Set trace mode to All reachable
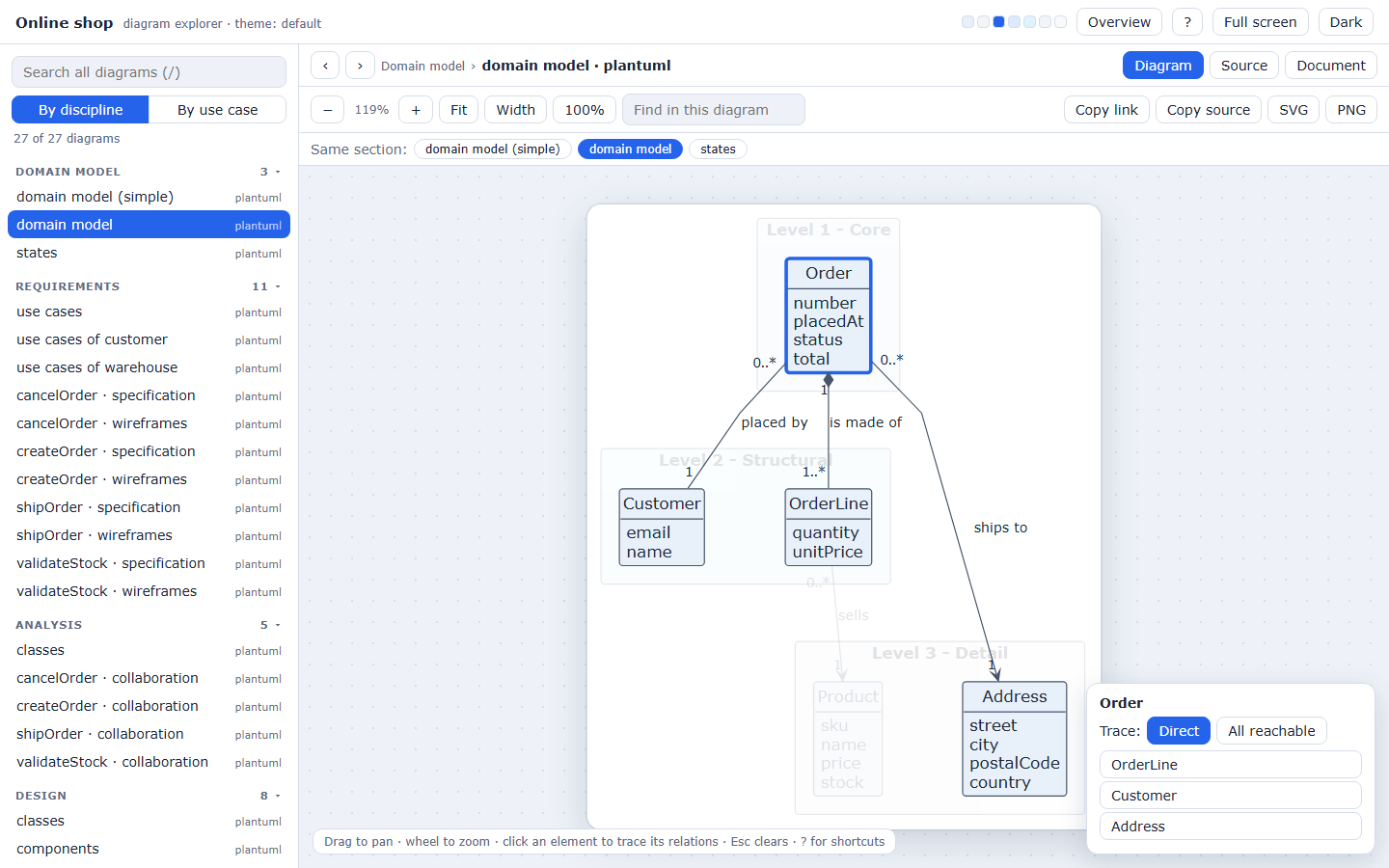 point(1271,731)
